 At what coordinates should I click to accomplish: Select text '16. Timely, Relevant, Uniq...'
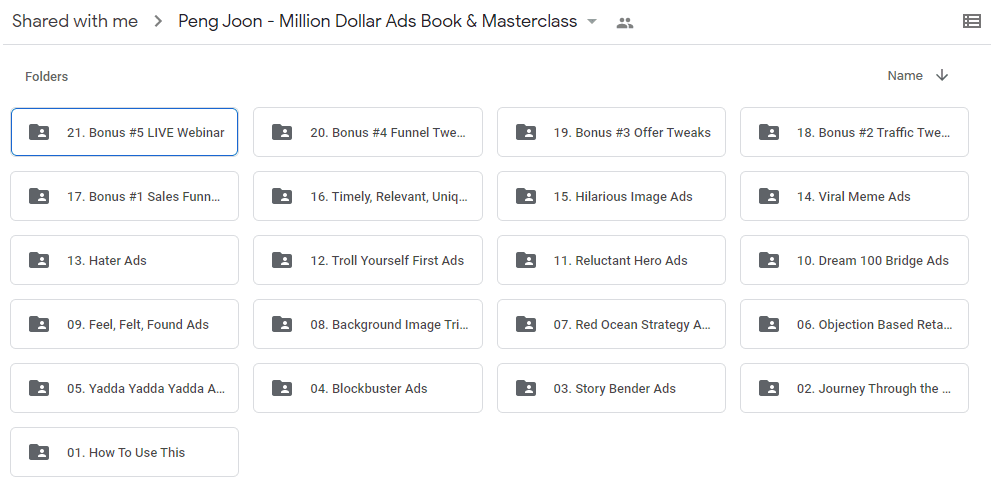pos(389,197)
